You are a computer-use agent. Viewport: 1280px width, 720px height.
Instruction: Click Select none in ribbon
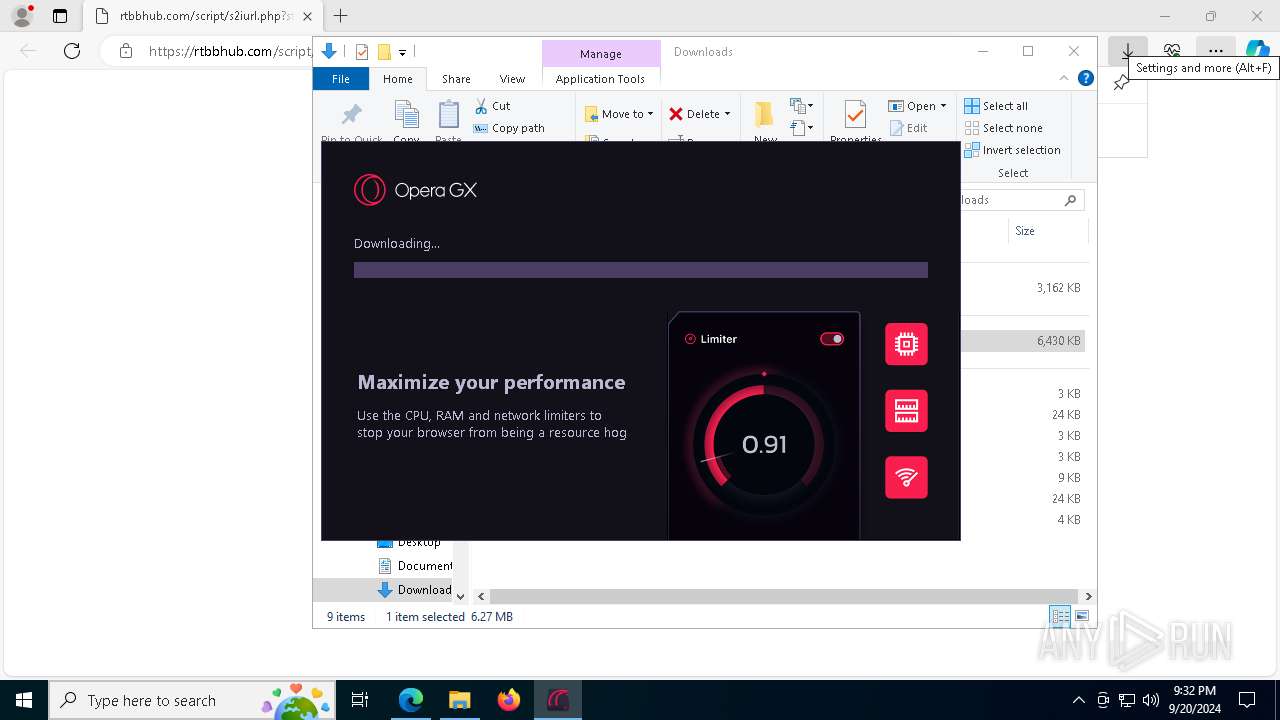click(1003, 128)
